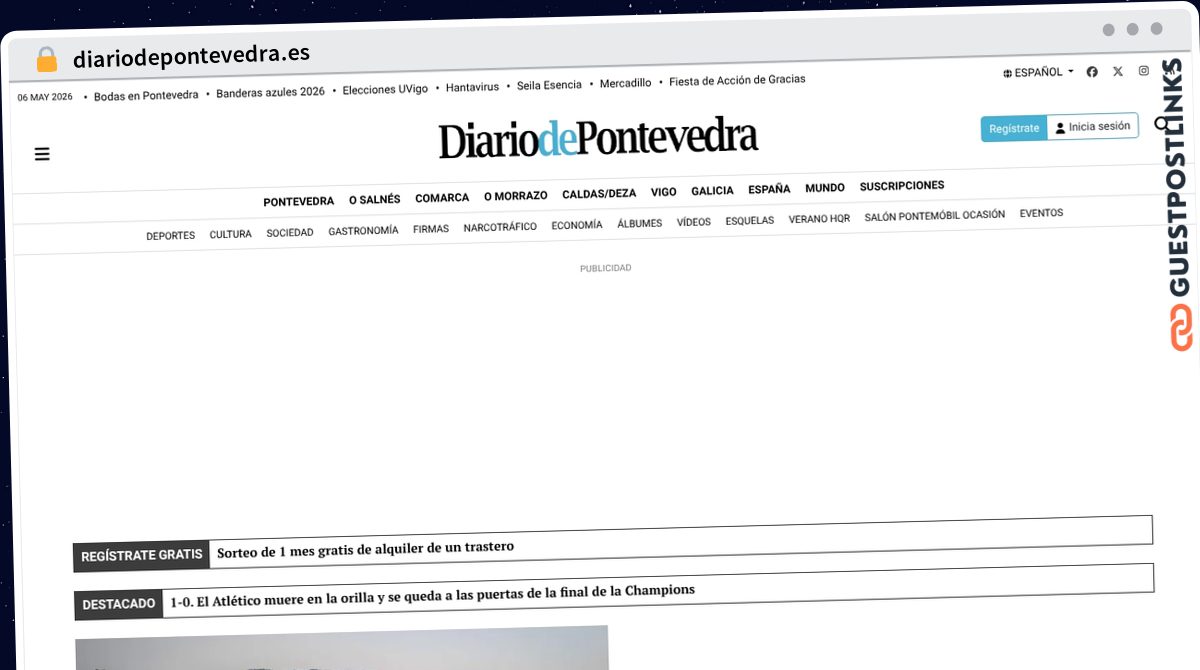Open the article photo thumbnail below DESTACADO
This screenshot has height=670, width=1200.
[342, 648]
